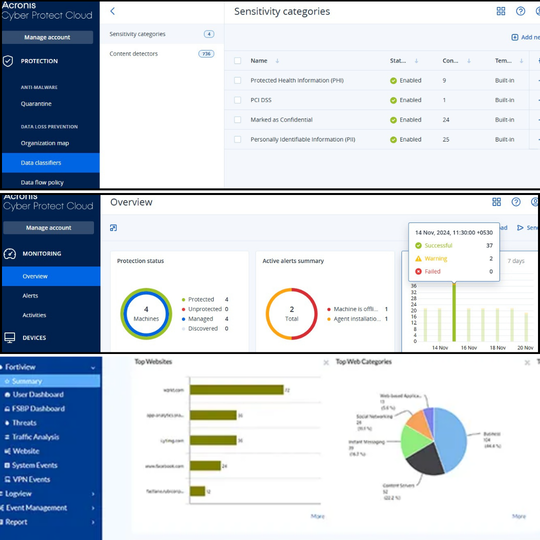Click the Protection status donut chart
540x540 pixels.
pos(146,314)
